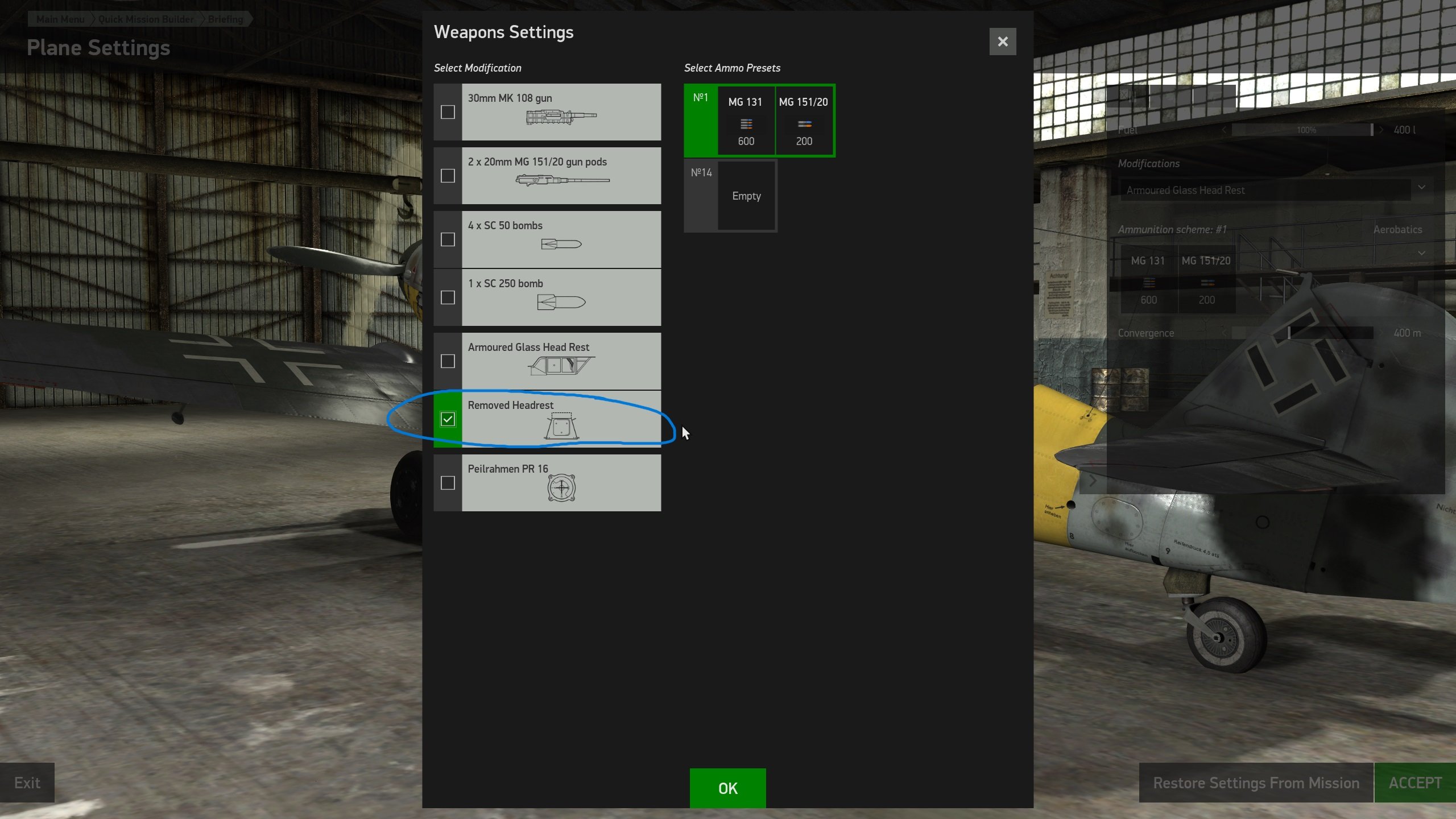Tick the Peilrahmen PR 16 checkbox
The image size is (1456, 819).
click(x=448, y=483)
